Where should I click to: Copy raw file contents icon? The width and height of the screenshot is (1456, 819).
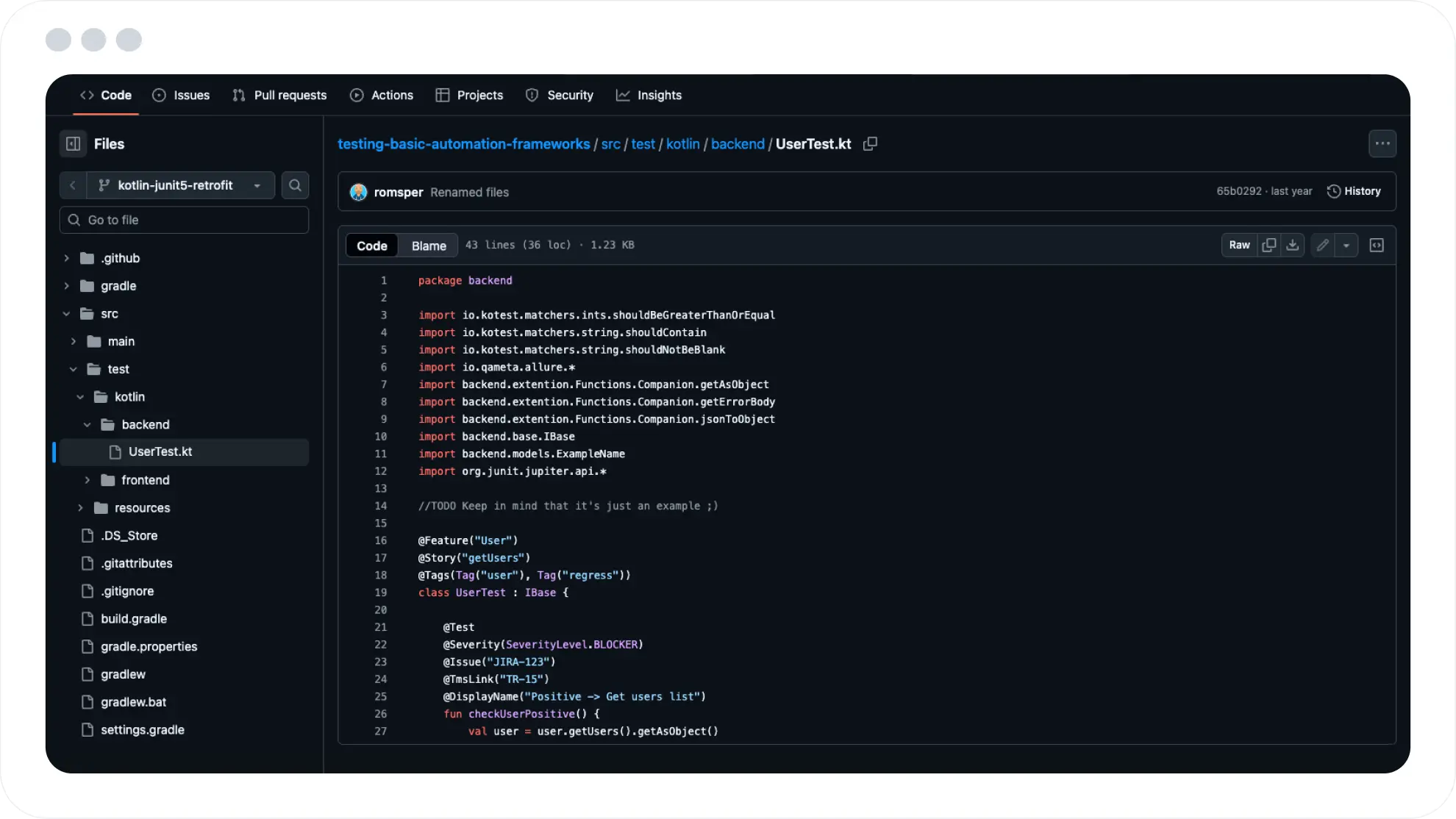(x=1268, y=246)
